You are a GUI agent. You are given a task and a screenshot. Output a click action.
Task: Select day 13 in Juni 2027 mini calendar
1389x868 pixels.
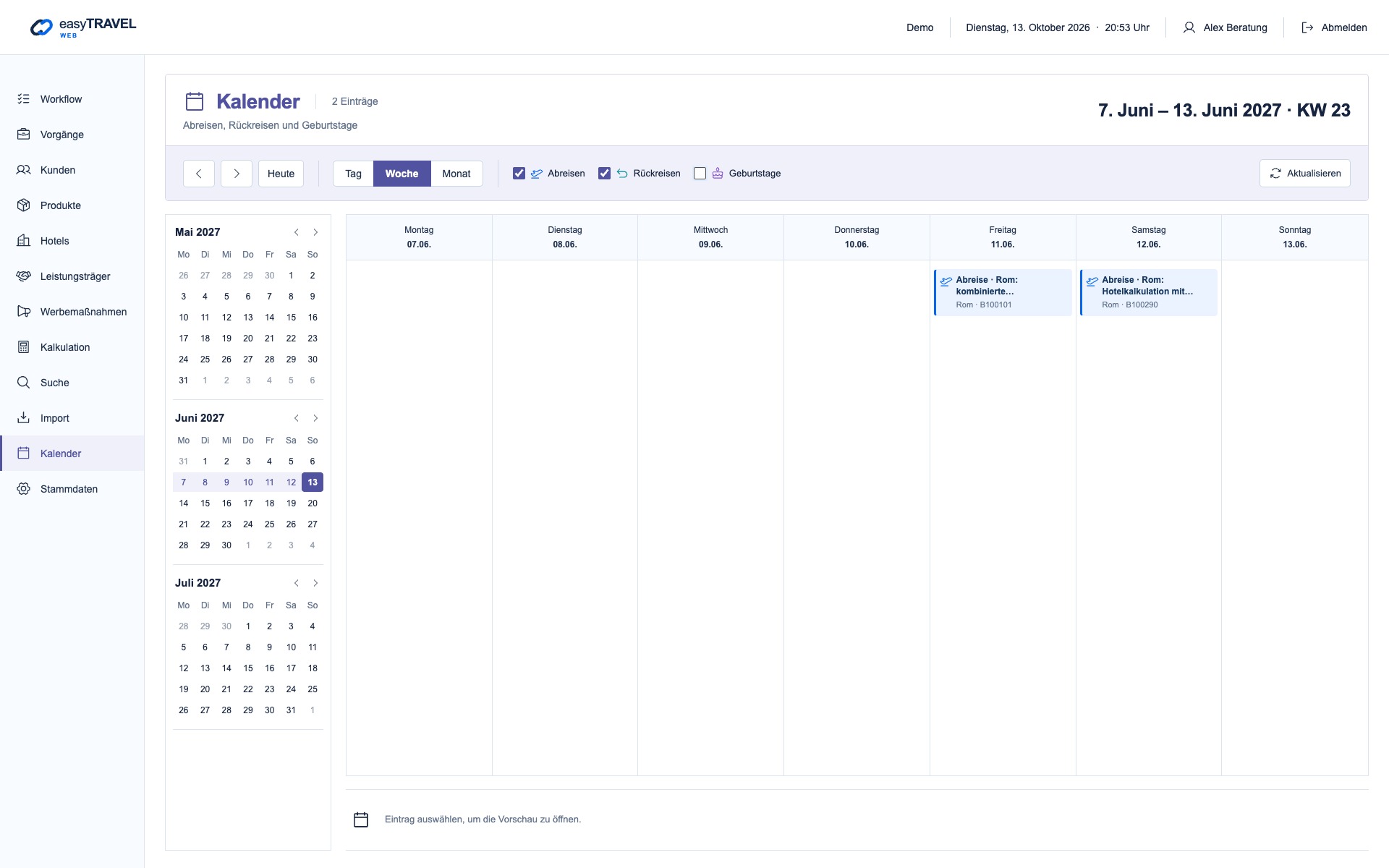pyautogui.click(x=313, y=482)
